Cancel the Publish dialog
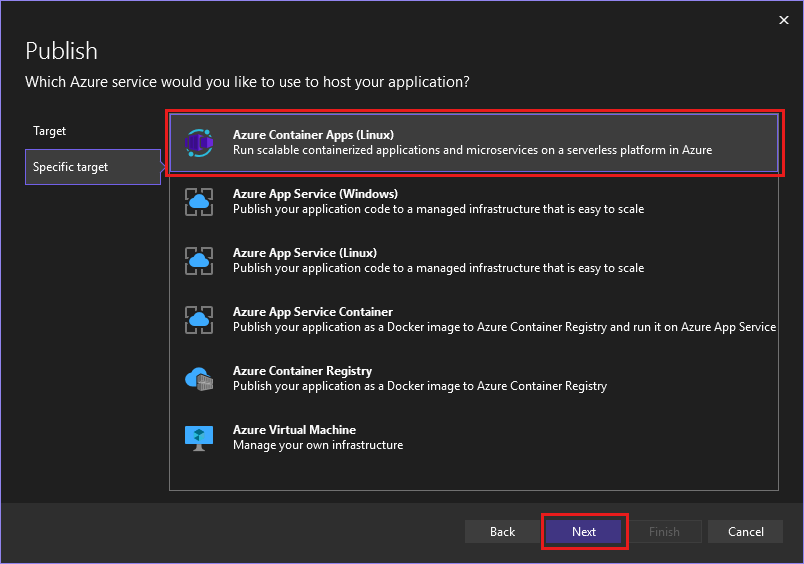 pos(746,532)
